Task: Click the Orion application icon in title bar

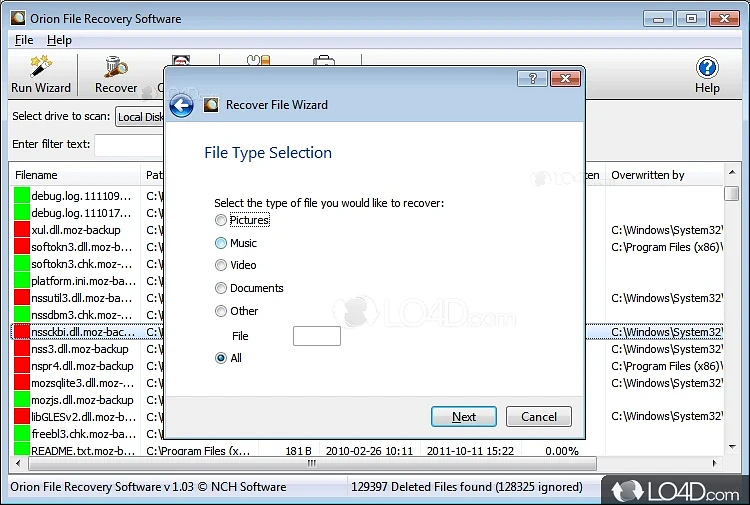Action: coord(18,19)
